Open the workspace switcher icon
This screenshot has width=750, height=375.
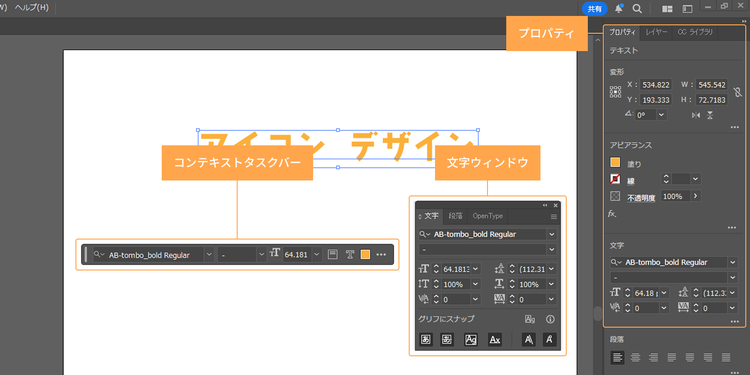(687, 9)
